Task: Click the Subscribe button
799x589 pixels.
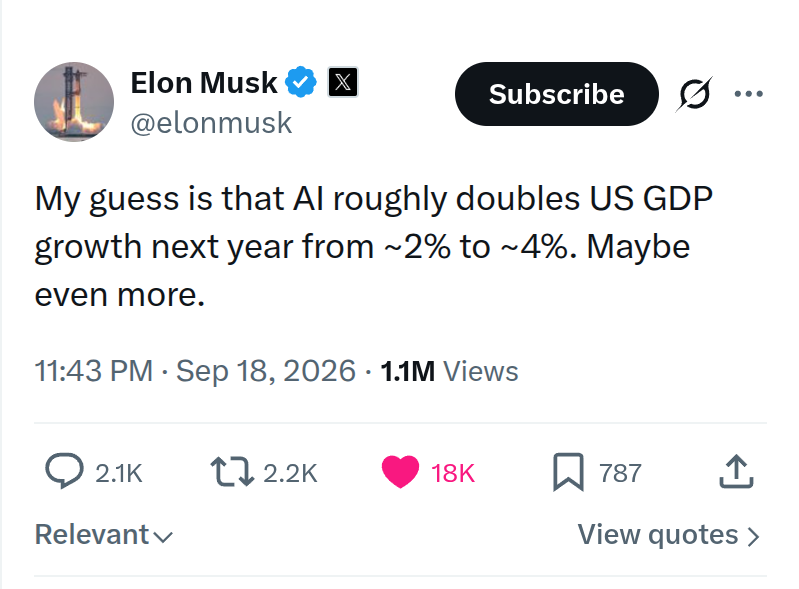Action: [x=556, y=94]
